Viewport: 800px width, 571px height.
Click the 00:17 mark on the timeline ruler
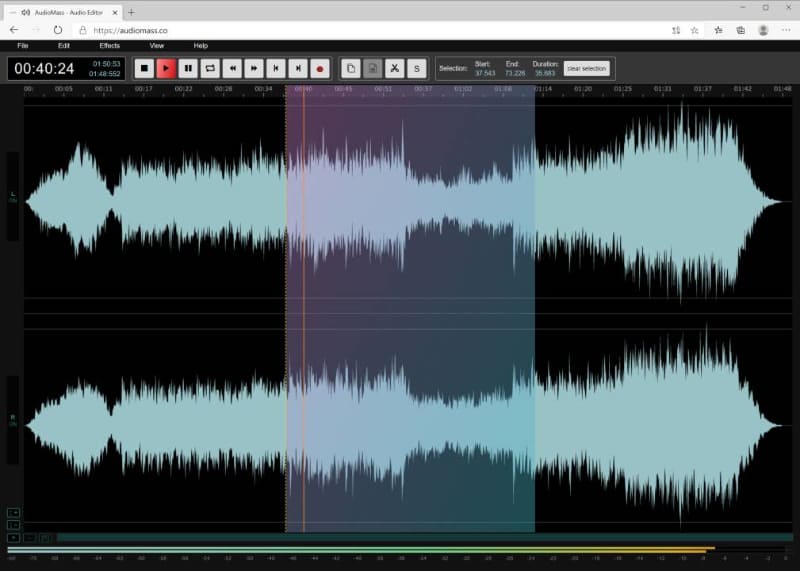click(143, 89)
